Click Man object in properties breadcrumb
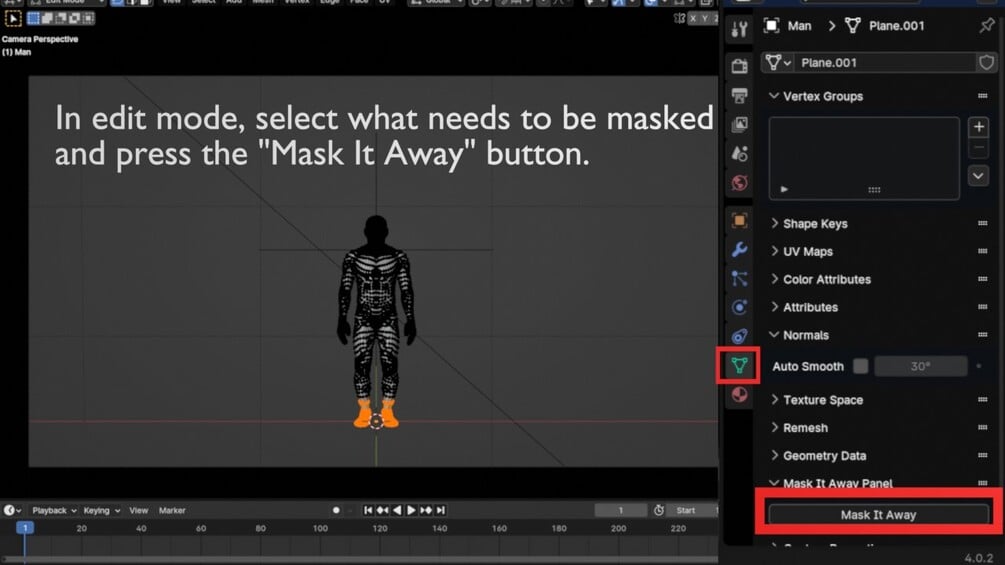The height and width of the screenshot is (565, 1005). click(x=788, y=26)
